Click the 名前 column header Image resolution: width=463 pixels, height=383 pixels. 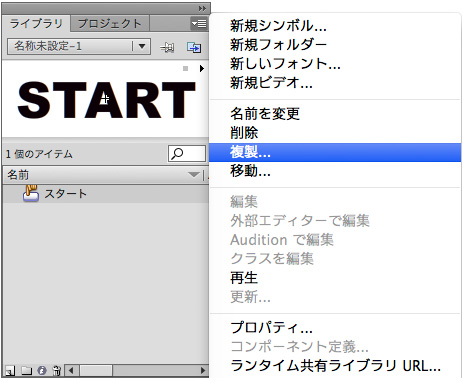tap(103, 175)
